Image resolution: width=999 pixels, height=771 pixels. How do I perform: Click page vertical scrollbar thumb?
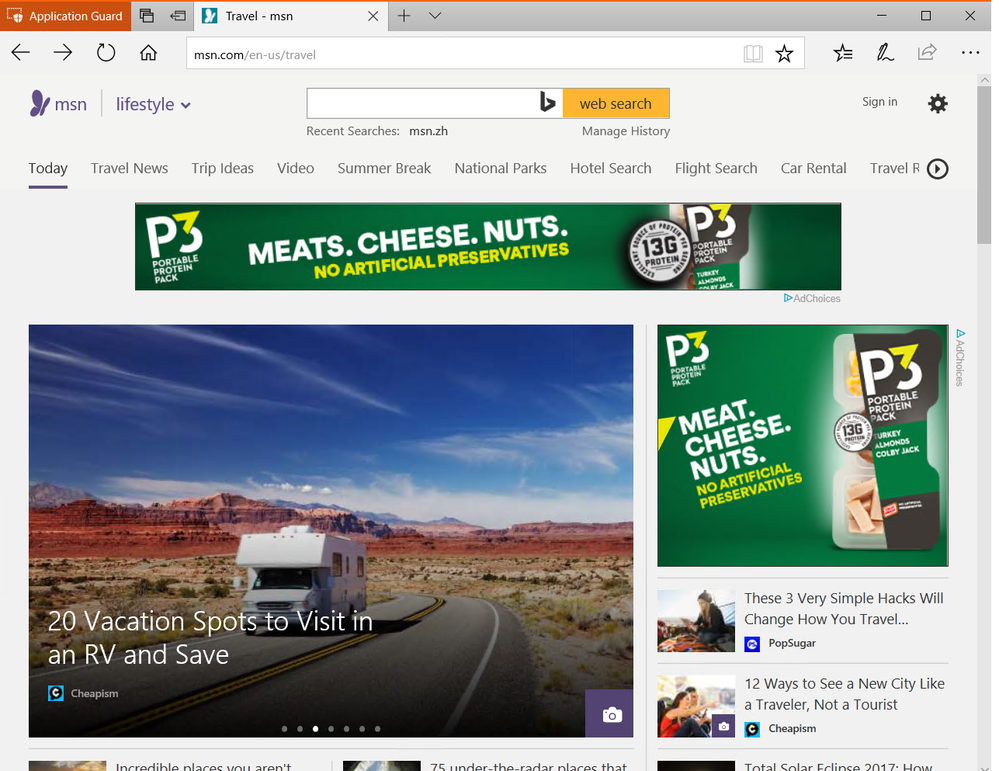pyautogui.click(x=984, y=165)
